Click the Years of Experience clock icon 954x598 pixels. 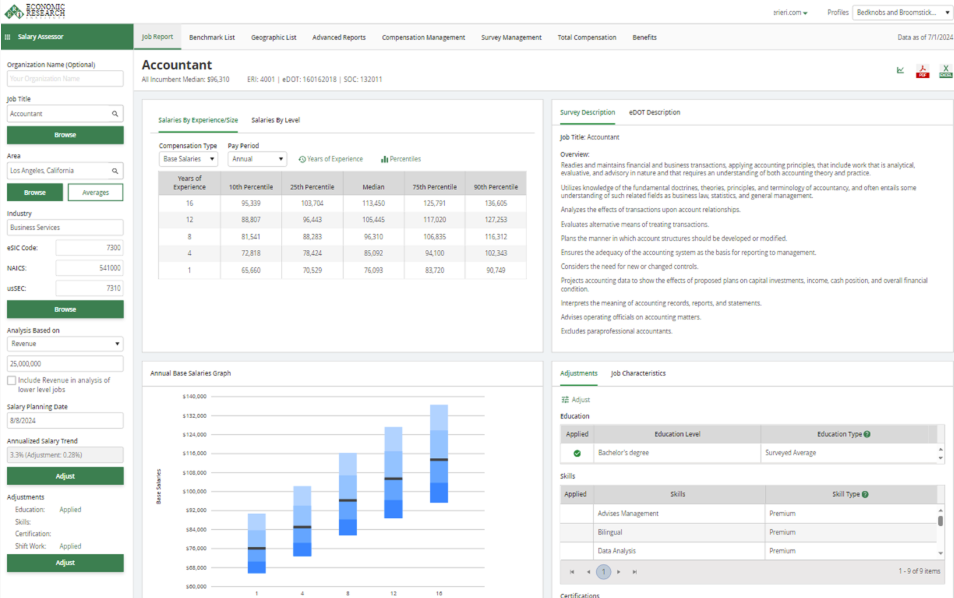pyautogui.click(x=302, y=159)
